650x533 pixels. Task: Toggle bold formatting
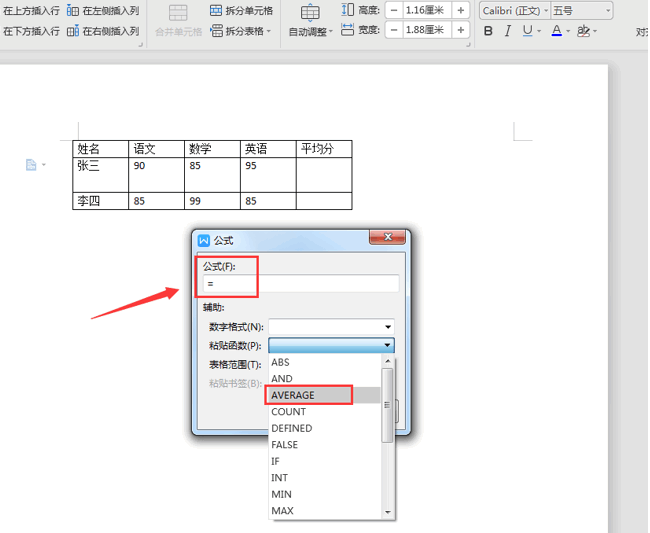(488, 31)
